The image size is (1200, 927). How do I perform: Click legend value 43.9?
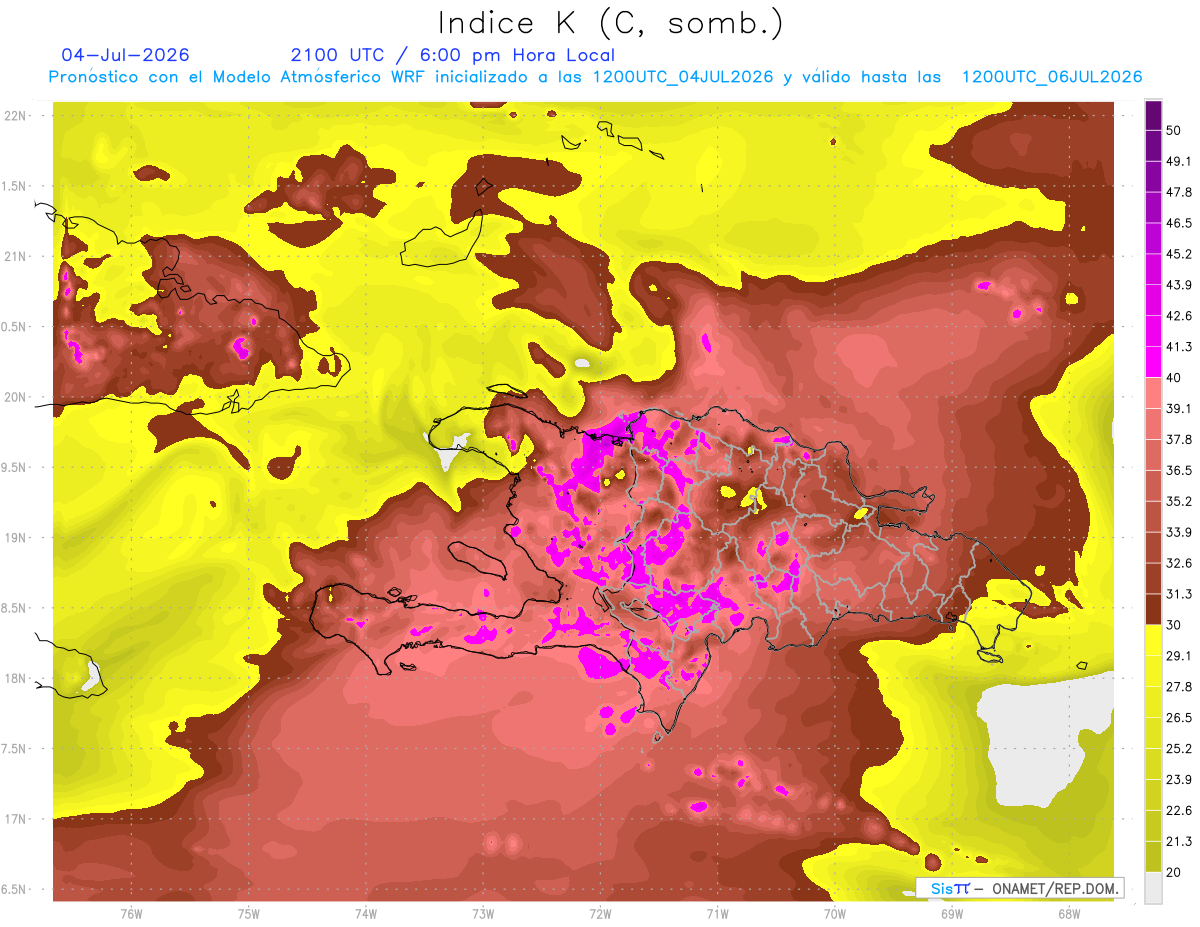point(1179,285)
